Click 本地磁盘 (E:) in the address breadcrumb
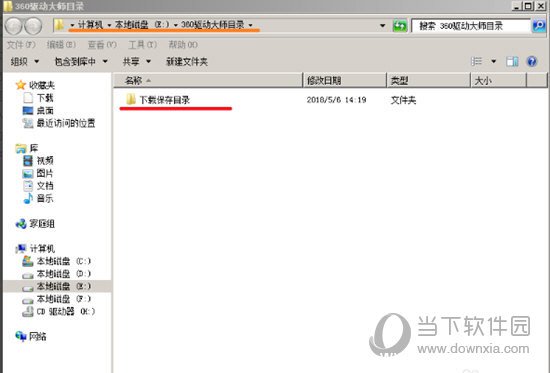550x373 pixels. [x=142, y=25]
